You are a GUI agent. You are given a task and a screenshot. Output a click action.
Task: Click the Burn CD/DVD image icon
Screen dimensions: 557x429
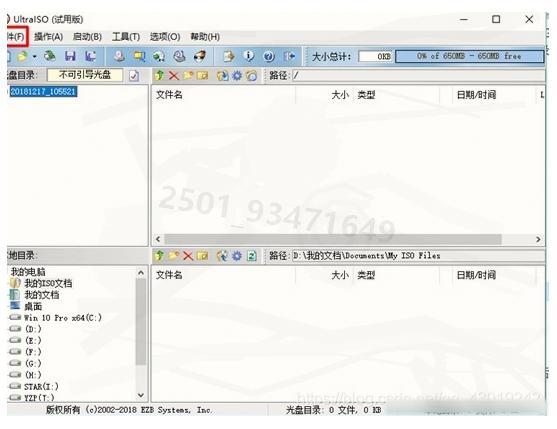200,56
